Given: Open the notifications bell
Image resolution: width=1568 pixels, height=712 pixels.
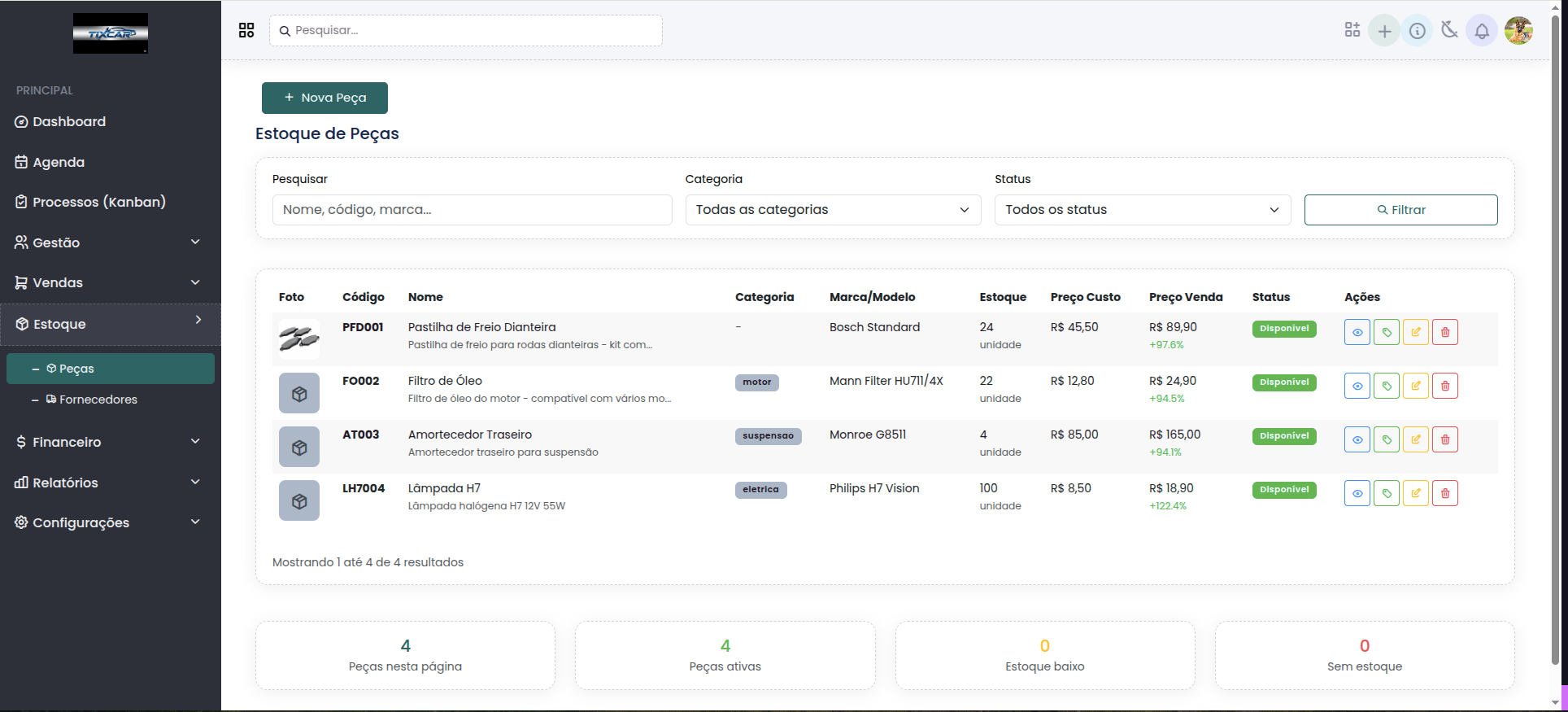Looking at the screenshot, I should [x=1482, y=31].
